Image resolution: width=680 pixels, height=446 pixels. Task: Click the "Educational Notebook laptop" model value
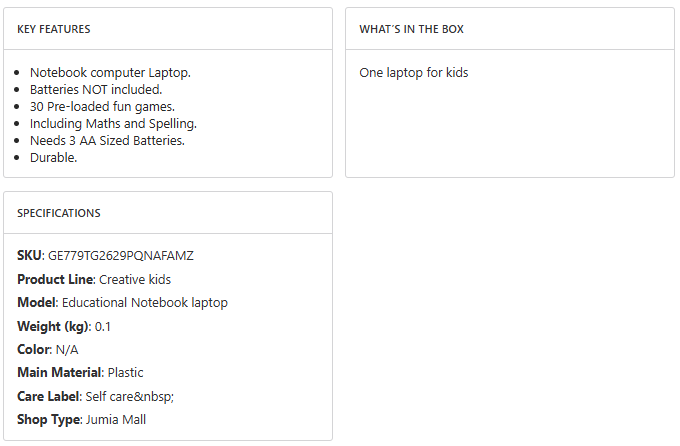pyautogui.click(x=145, y=303)
